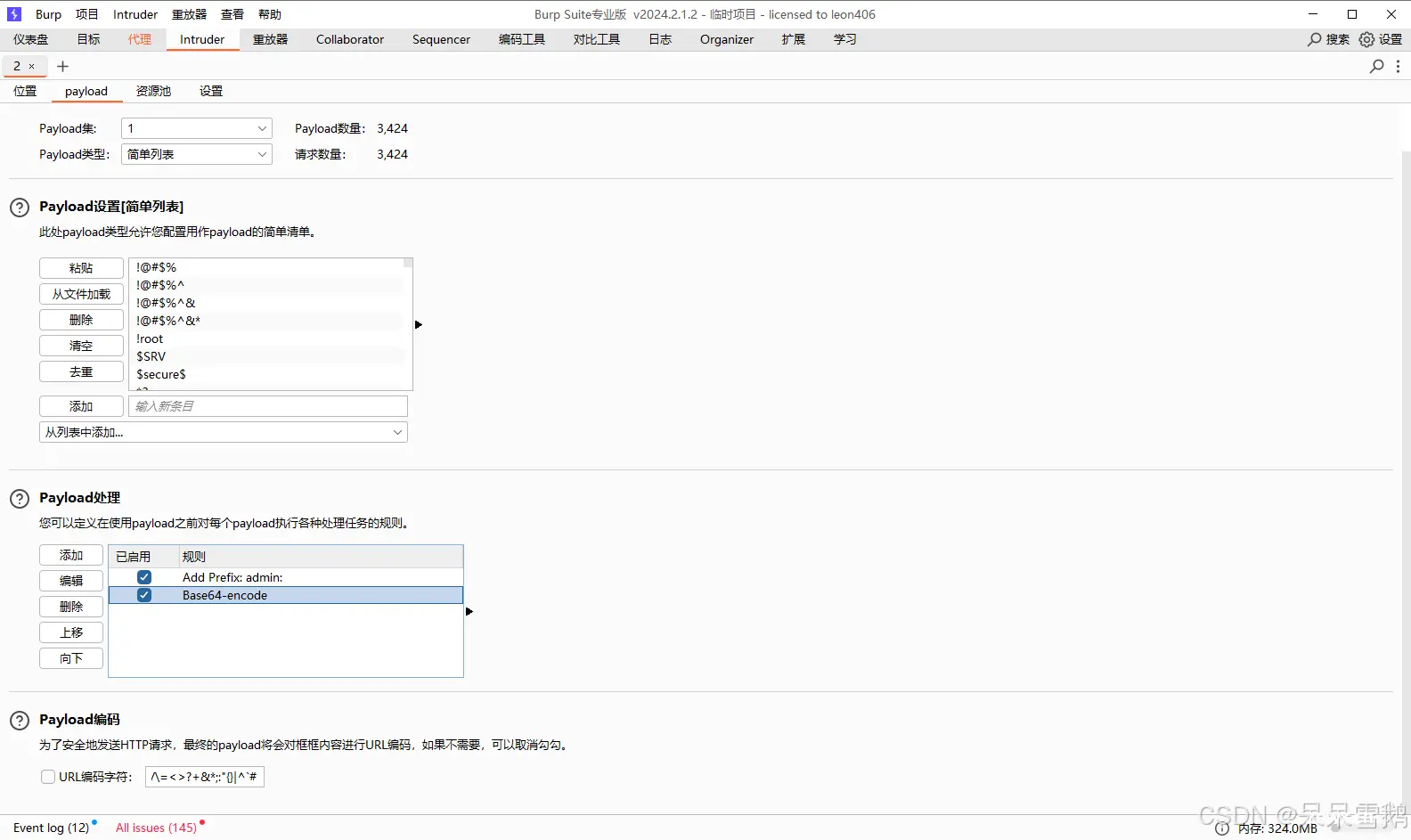
Task: Click 添加 button next to new entry field
Action: click(81, 406)
